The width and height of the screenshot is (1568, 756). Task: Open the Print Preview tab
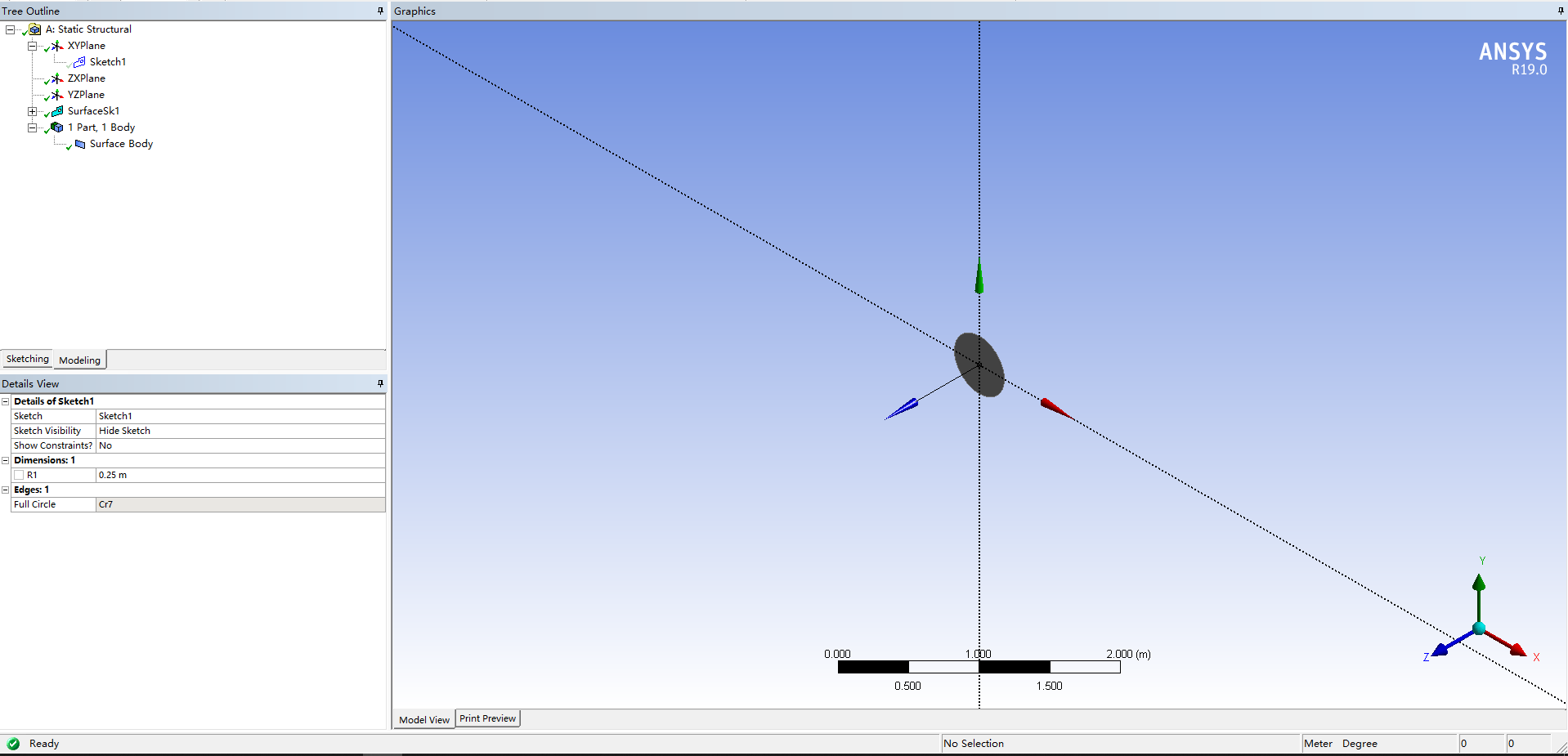coord(487,718)
